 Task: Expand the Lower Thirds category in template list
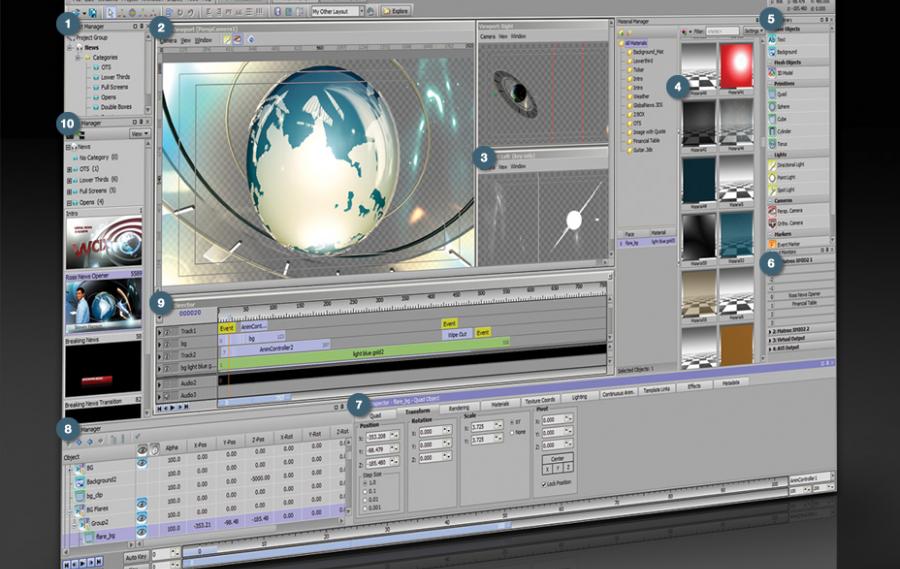[x=69, y=180]
